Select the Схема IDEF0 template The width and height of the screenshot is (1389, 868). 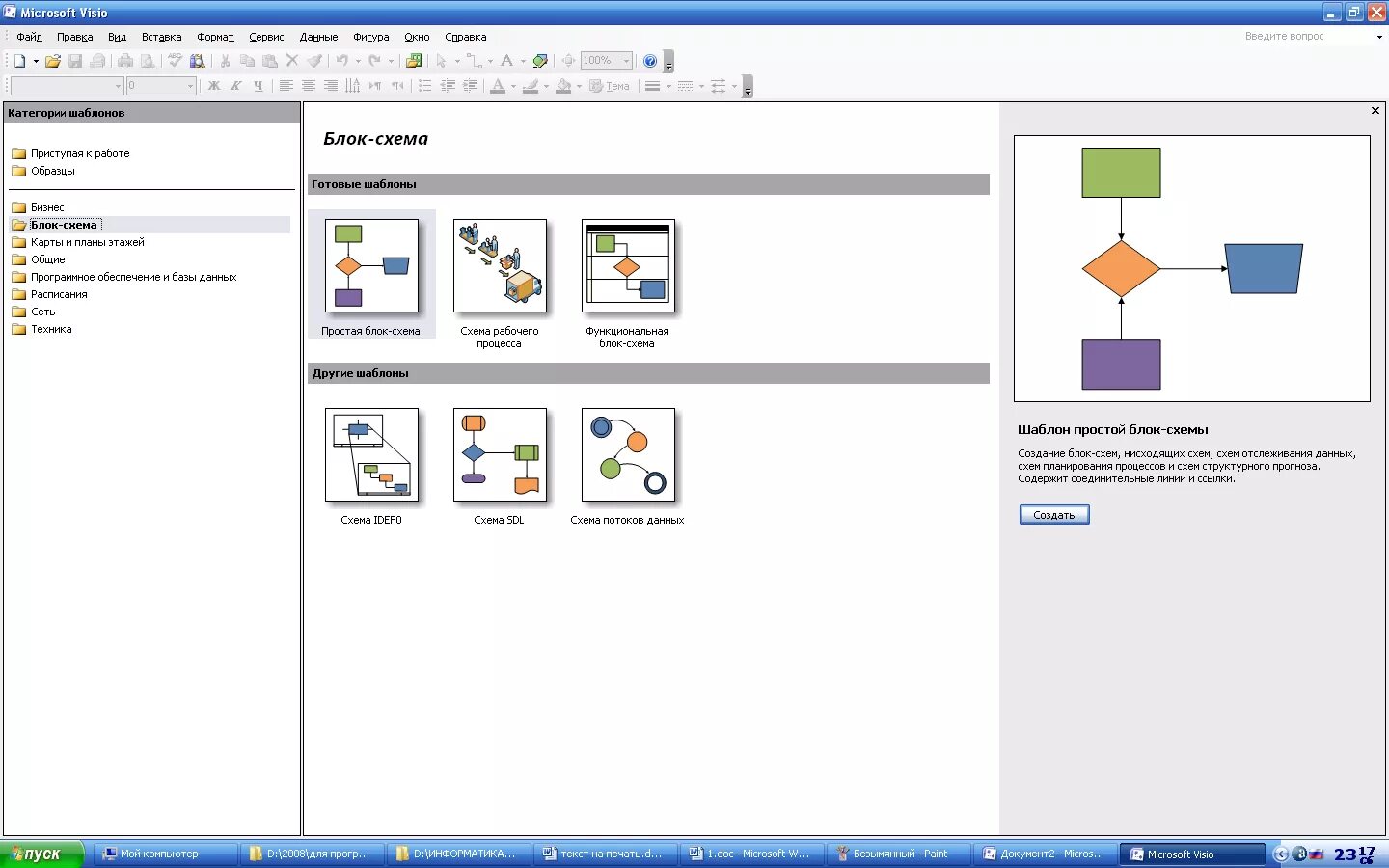coord(371,455)
